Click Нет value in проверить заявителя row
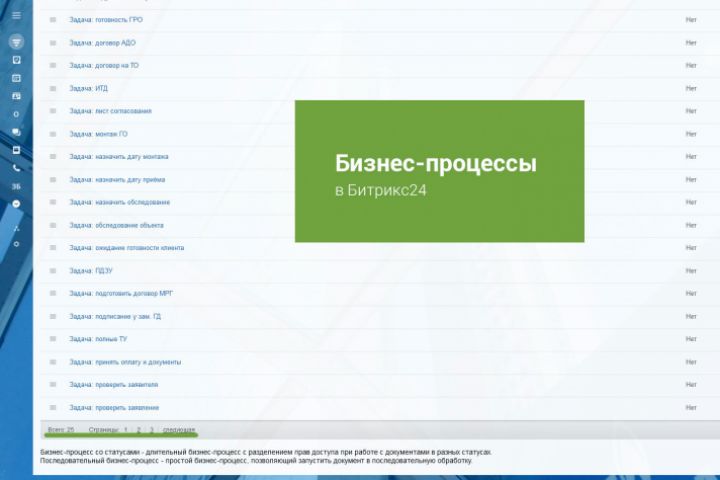This screenshot has width=720, height=480. pos(691,384)
